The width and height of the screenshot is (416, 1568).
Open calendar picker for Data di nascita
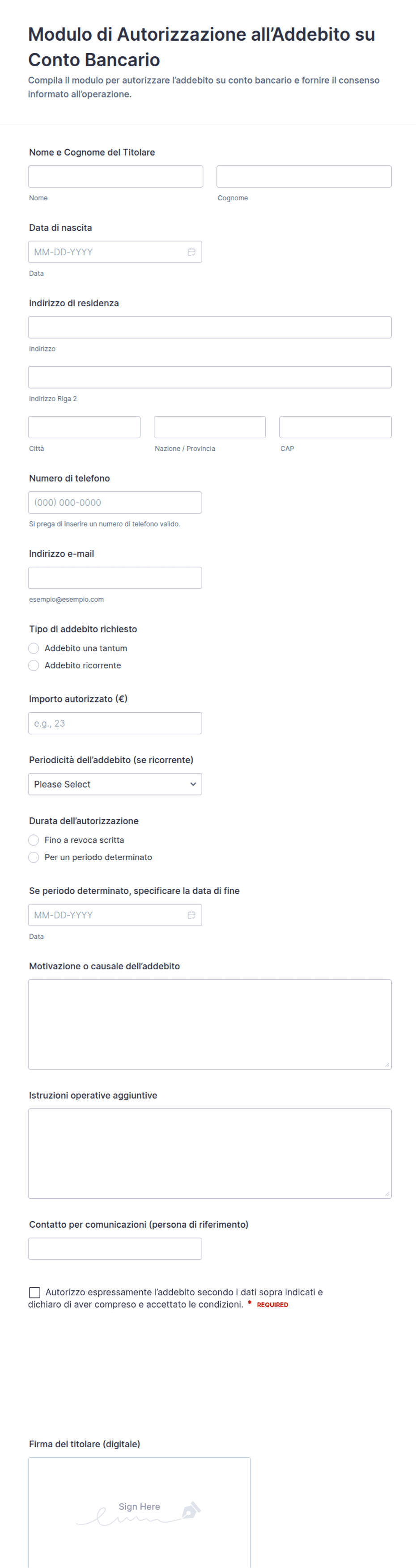pyautogui.click(x=191, y=252)
